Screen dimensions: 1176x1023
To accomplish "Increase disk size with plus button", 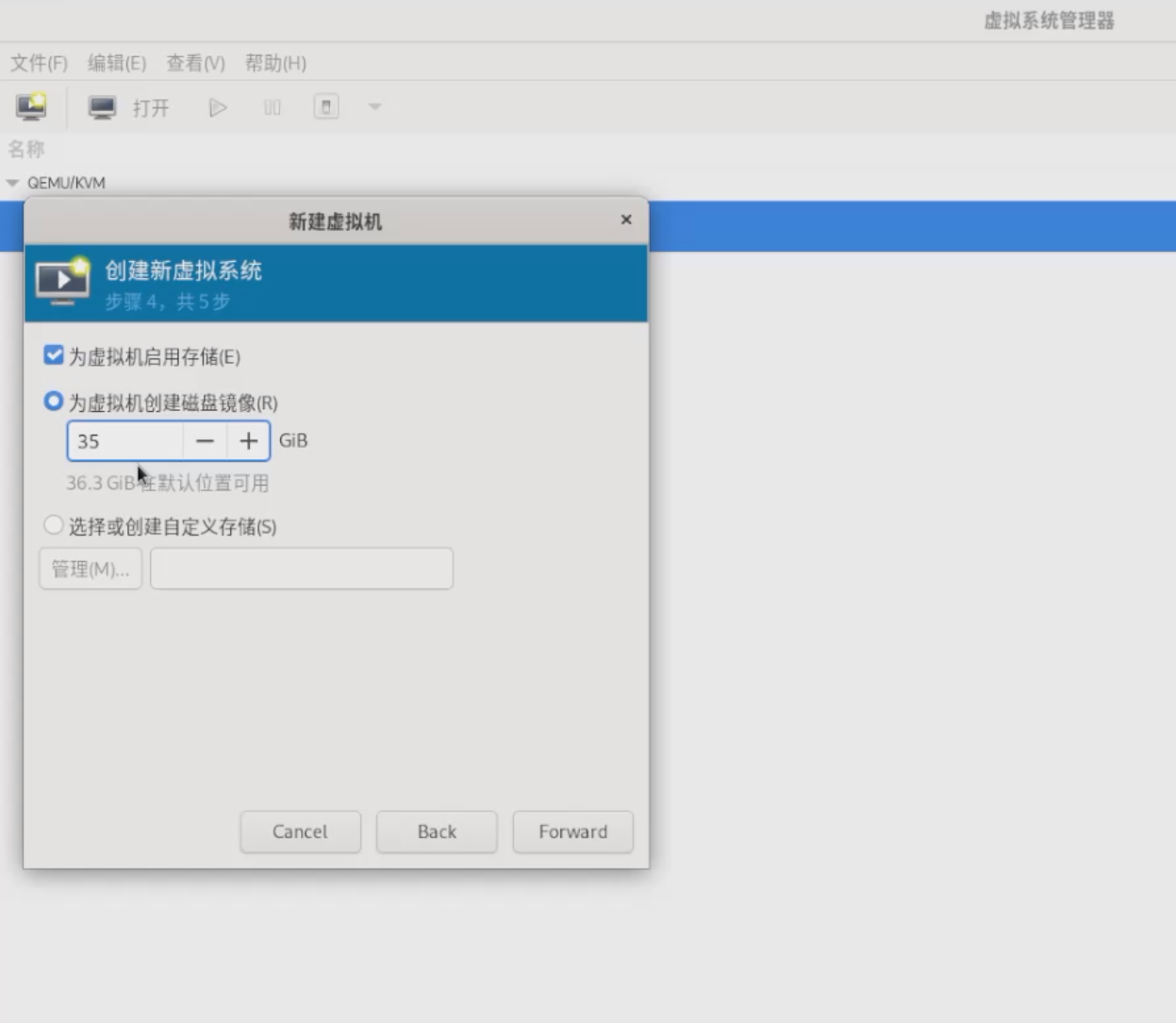I will click(x=249, y=441).
